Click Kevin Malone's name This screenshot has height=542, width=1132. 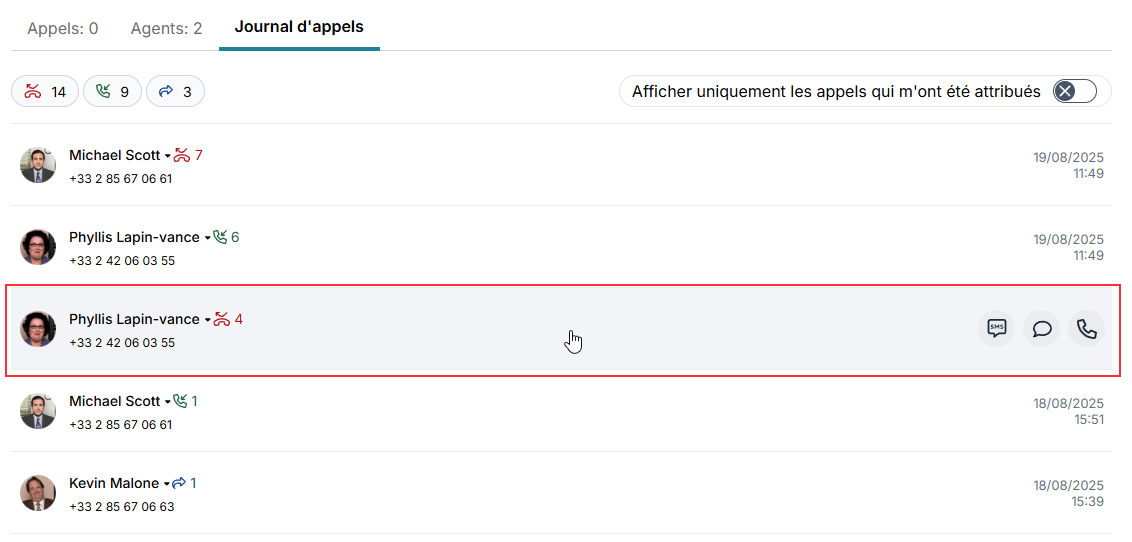point(114,483)
